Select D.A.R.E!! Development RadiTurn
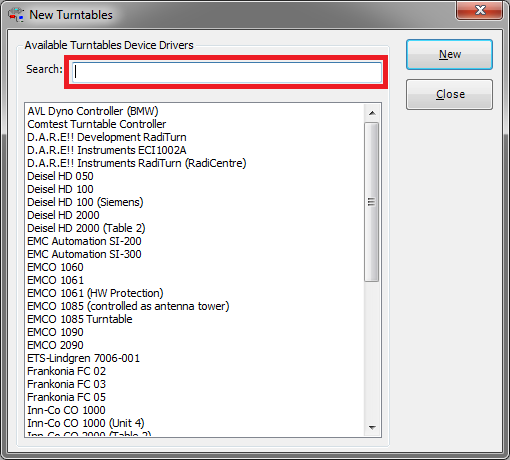 click(x=107, y=137)
